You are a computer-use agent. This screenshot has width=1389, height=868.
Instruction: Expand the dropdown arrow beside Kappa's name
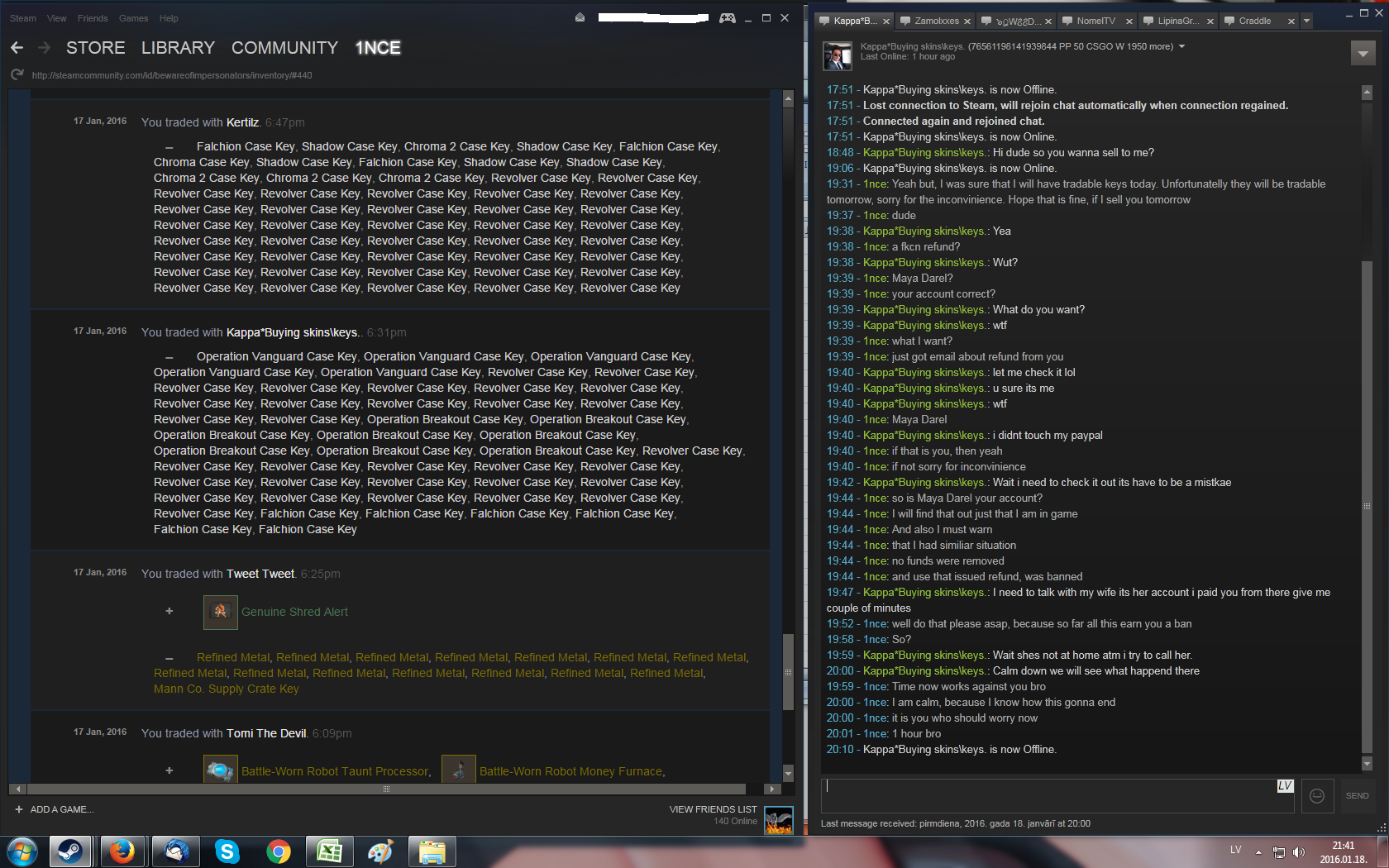click(1181, 46)
